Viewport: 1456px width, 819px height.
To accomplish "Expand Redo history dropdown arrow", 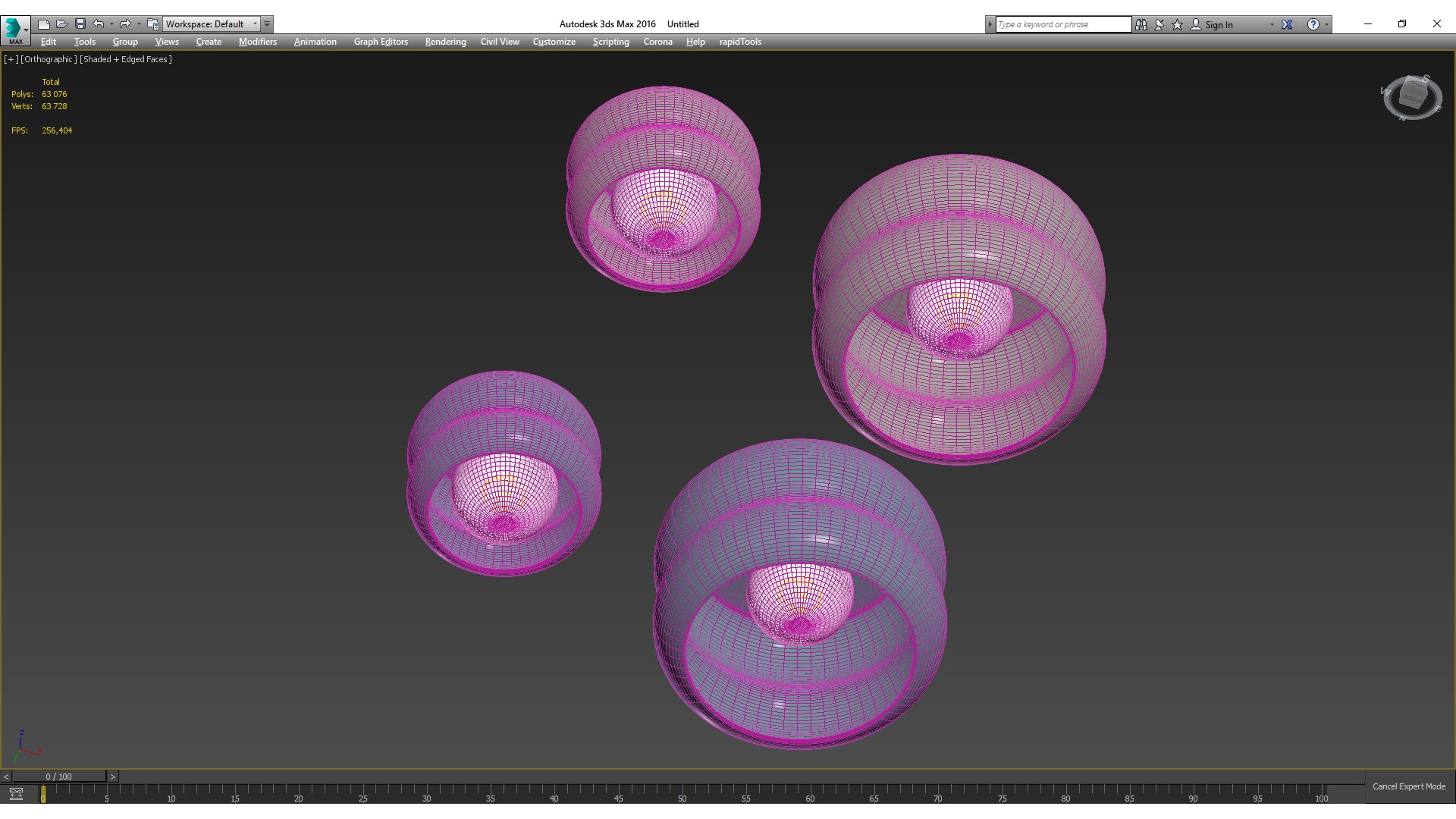I will tap(139, 24).
